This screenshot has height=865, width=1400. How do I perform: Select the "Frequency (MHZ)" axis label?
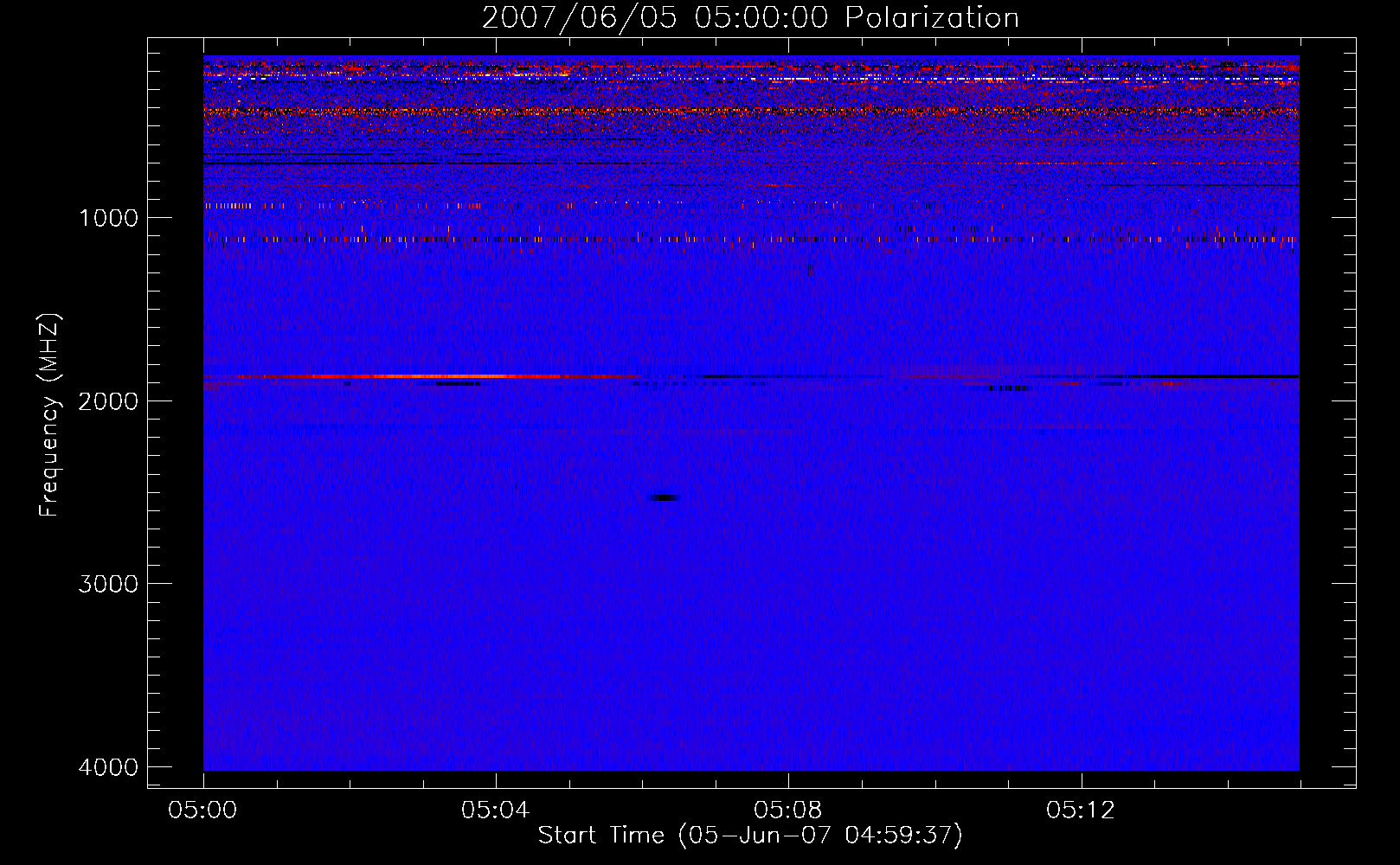49,415
